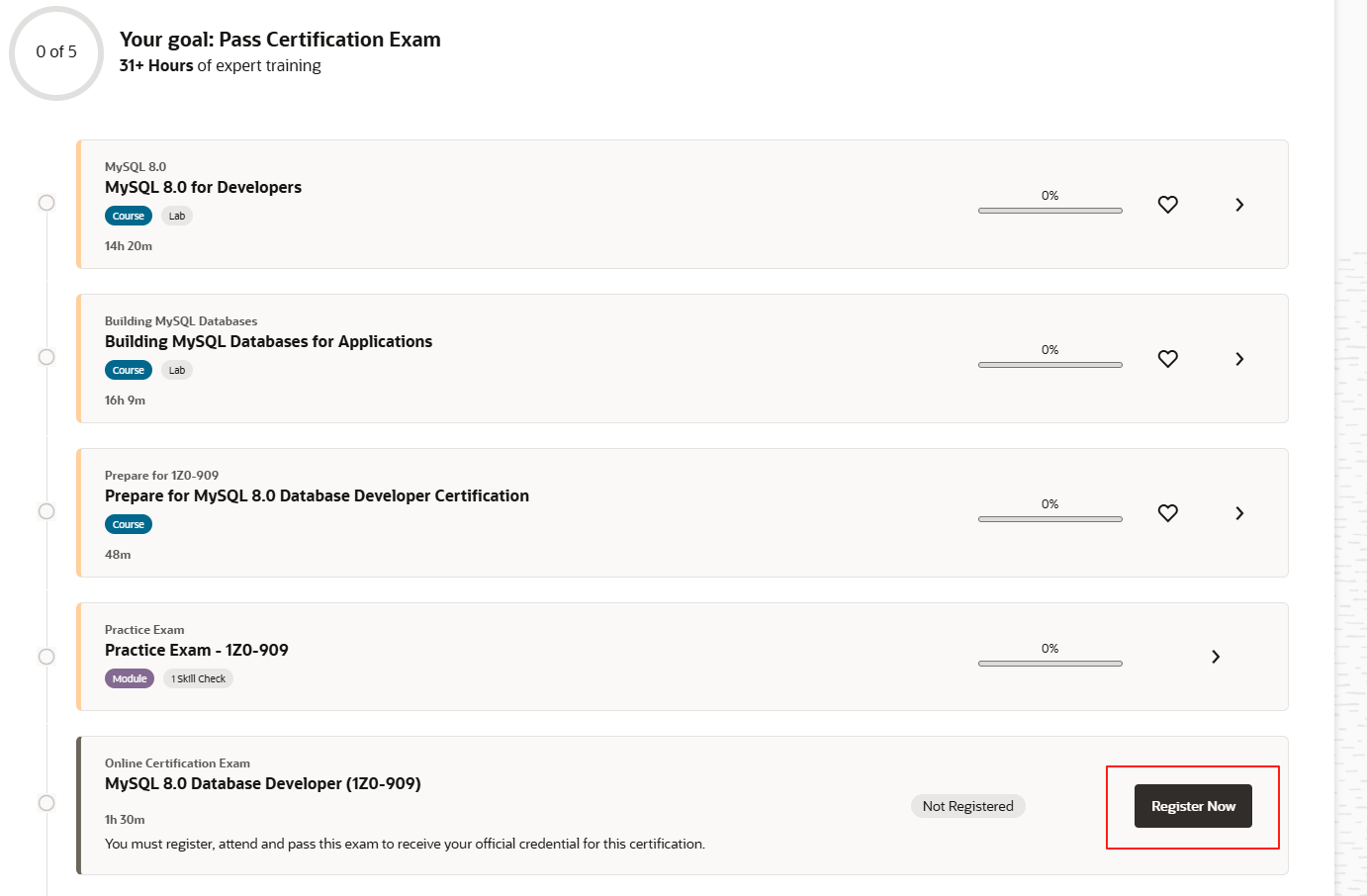
Task: Click the 0 of 5 progress circle
Action: pyautogui.click(x=56, y=52)
